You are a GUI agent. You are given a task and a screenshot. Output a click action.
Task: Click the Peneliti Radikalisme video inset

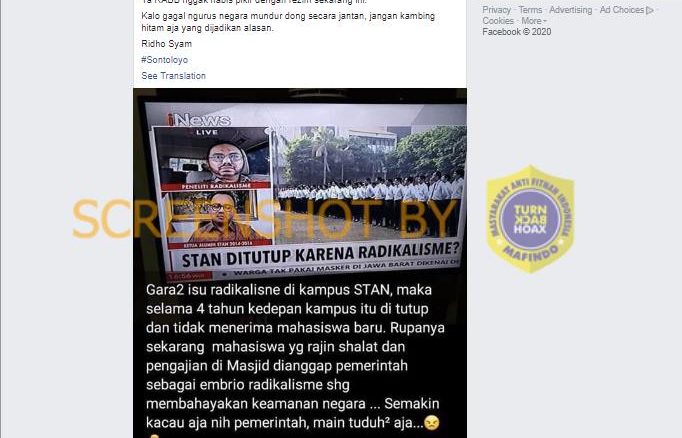[x=213, y=158]
